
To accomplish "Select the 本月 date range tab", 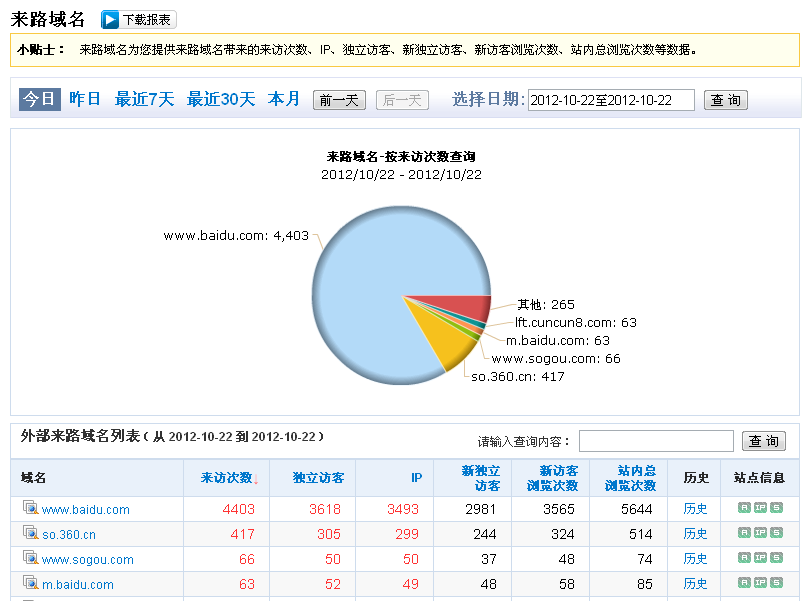I will tap(284, 99).
